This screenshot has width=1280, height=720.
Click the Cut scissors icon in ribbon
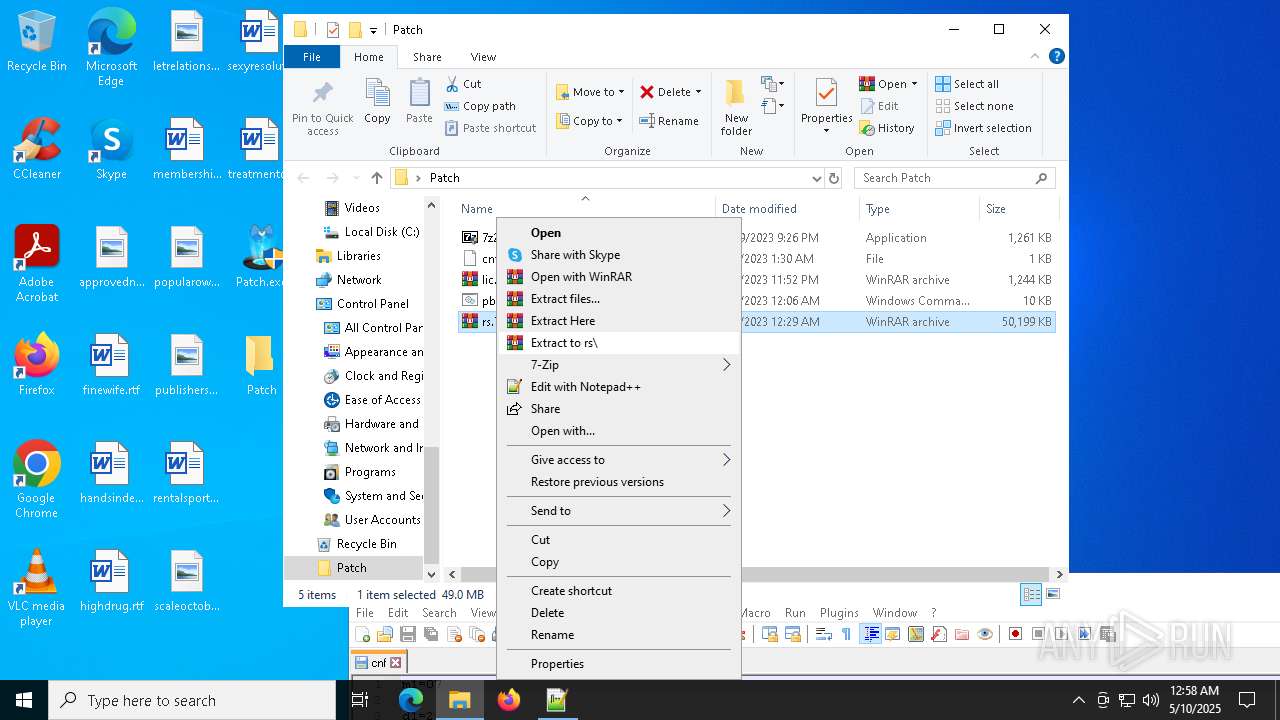(452, 84)
